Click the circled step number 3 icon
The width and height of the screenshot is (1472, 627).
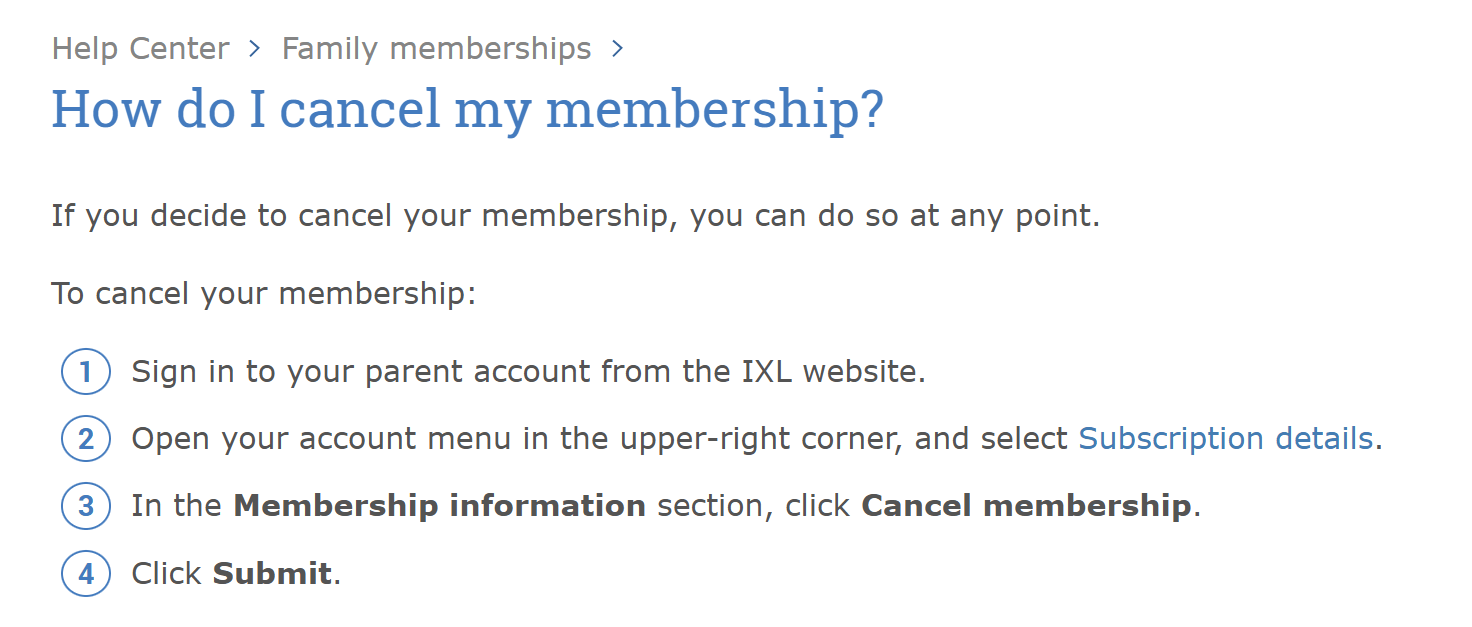click(x=86, y=505)
